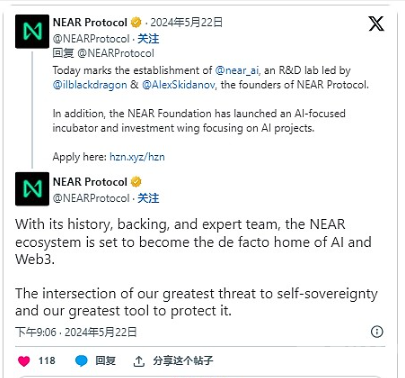
Task: Open the 2024年5月22日 date on parent tweet
Action: (186, 22)
